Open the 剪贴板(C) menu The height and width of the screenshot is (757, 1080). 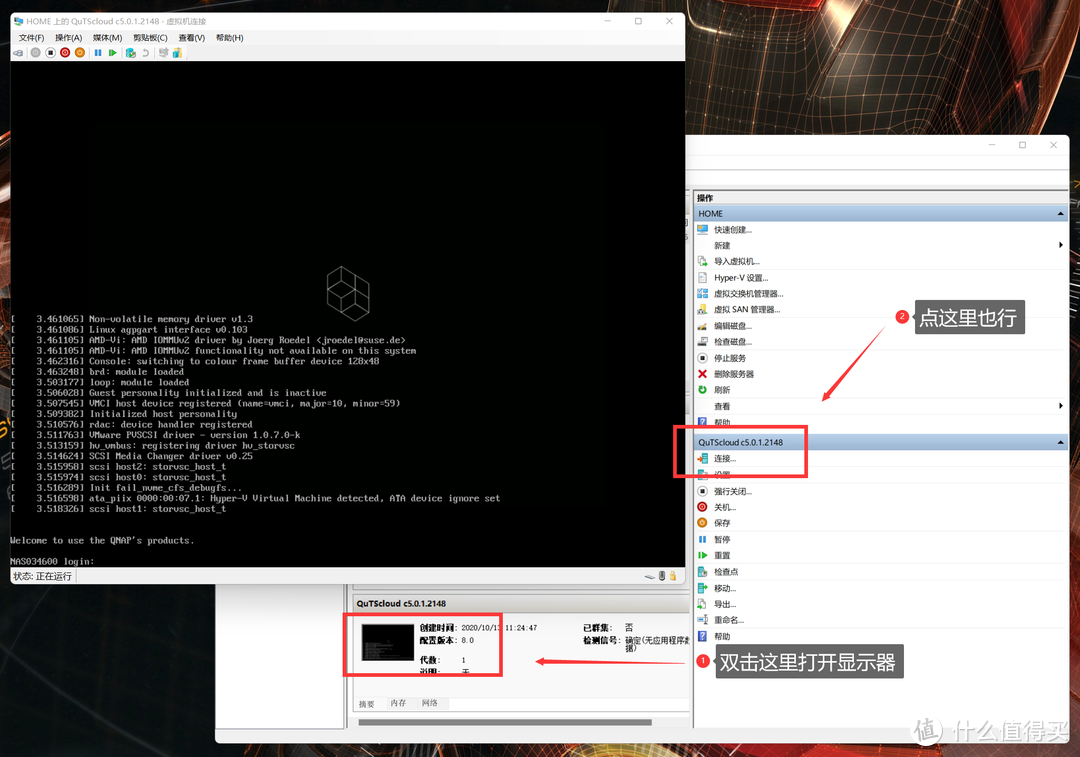tap(150, 38)
